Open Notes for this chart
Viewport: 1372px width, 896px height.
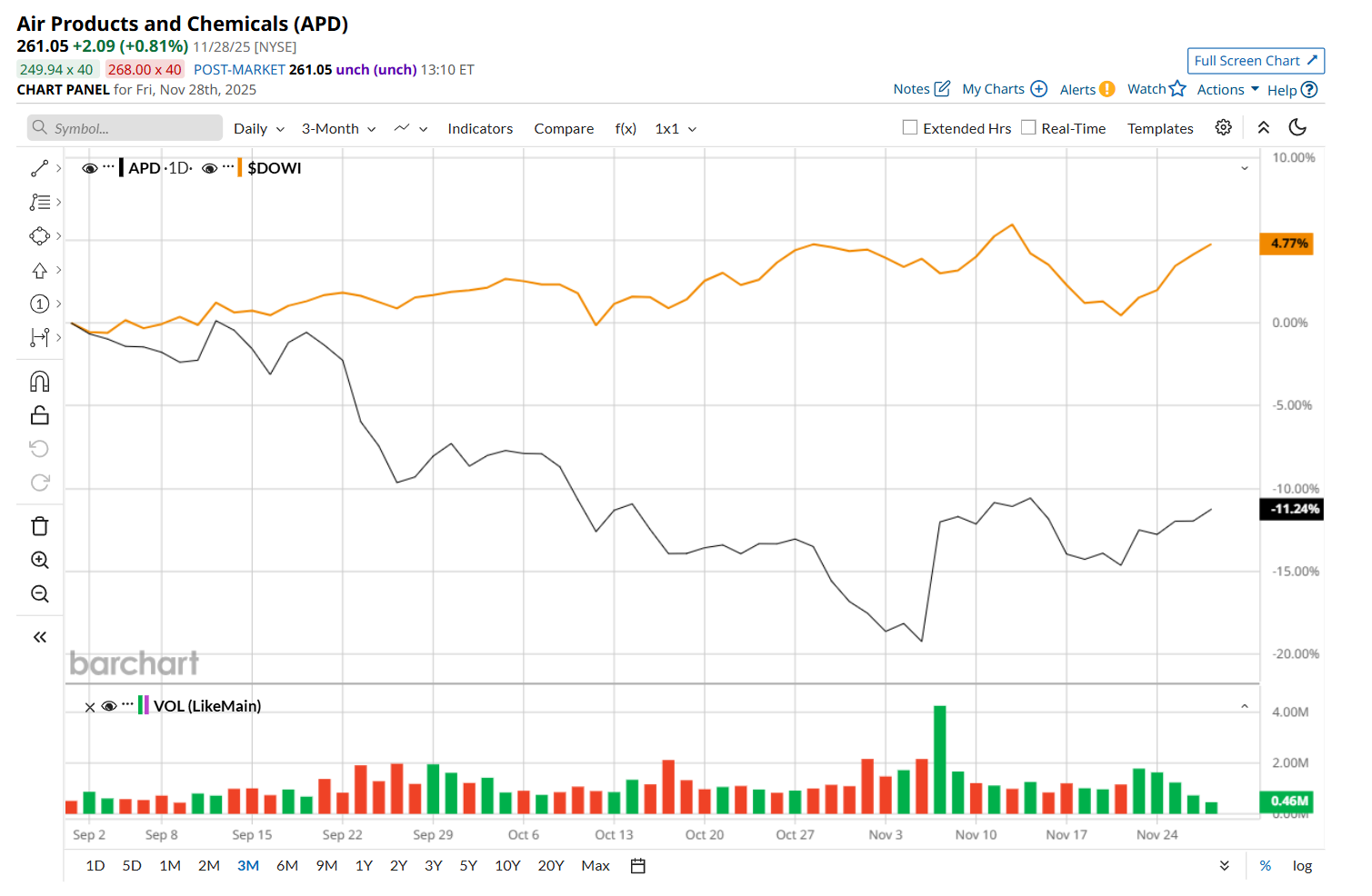922,89
